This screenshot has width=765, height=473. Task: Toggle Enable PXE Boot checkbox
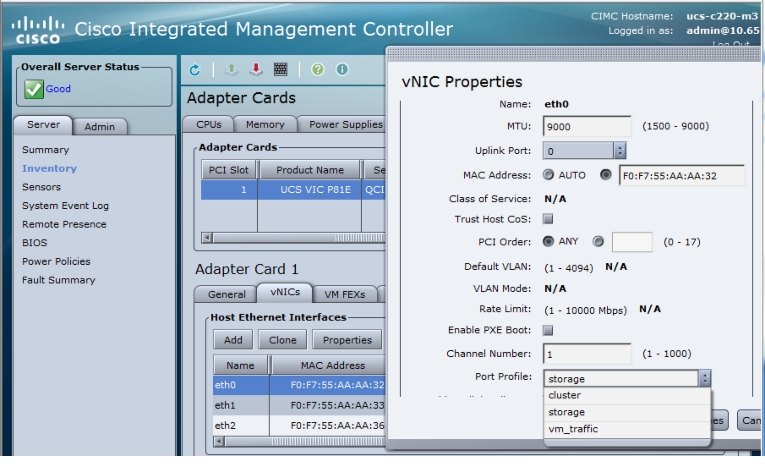point(548,330)
